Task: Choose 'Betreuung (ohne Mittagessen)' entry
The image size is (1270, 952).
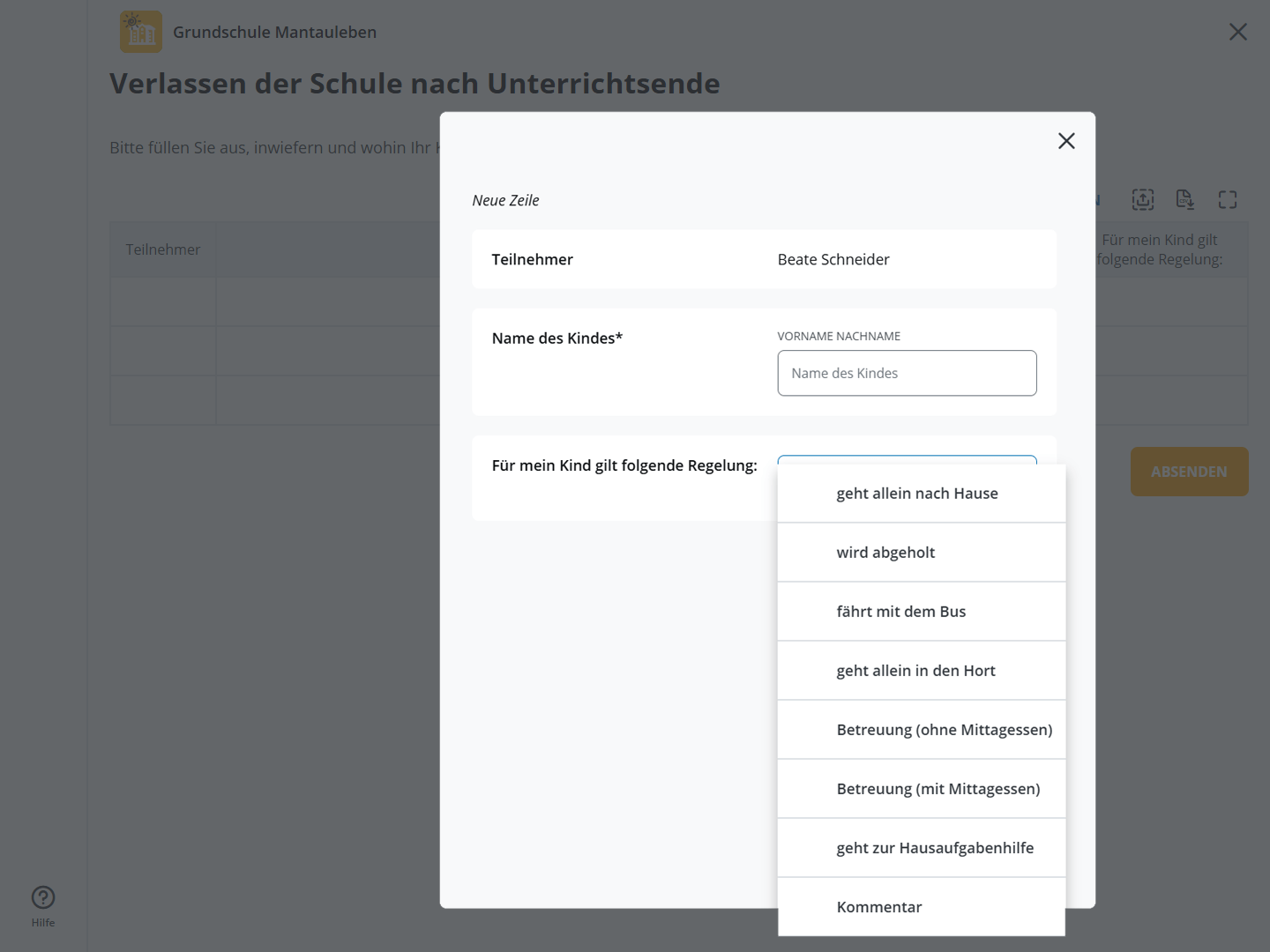Action: [x=944, y=730]
